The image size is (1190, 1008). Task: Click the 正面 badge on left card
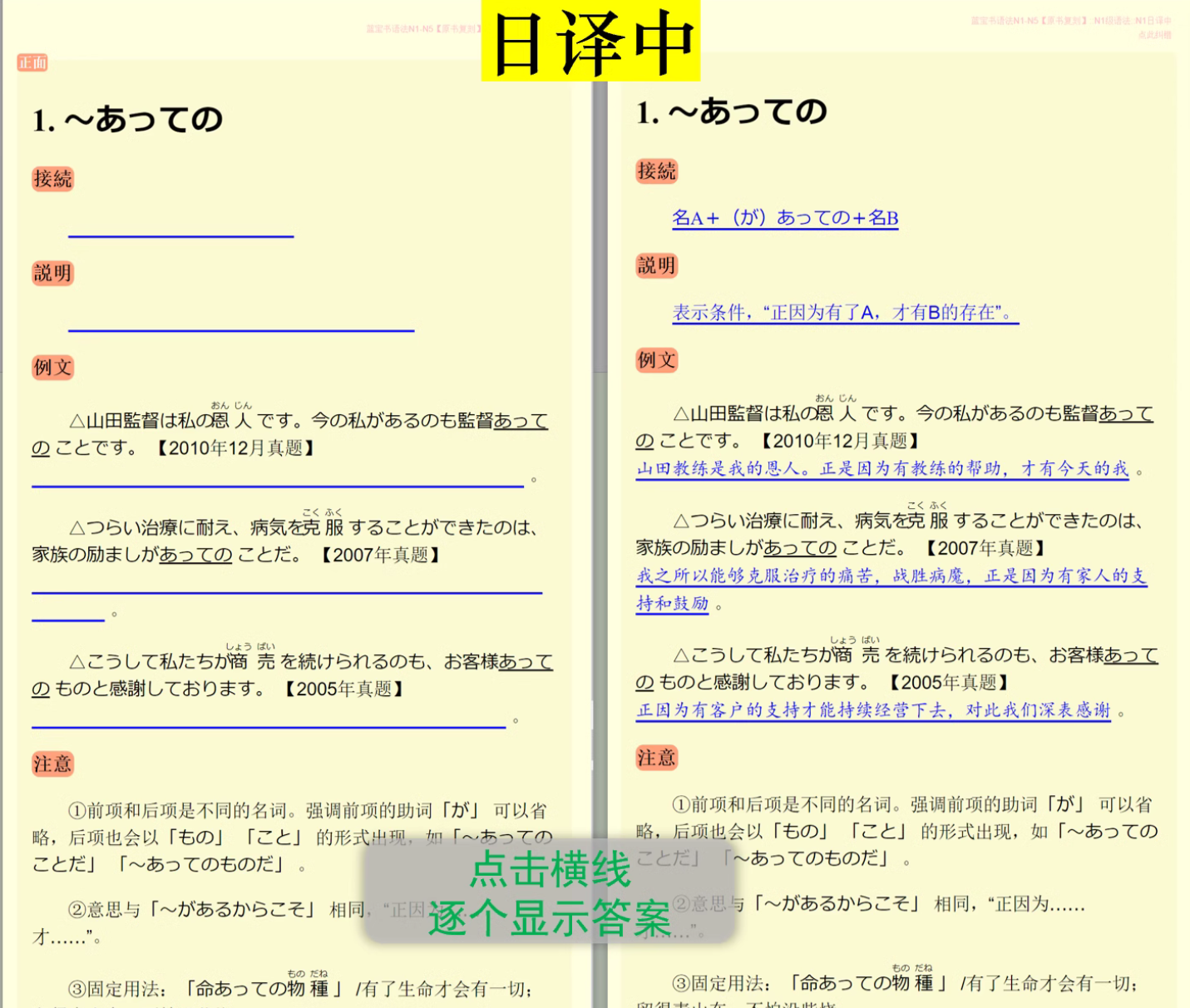(32, 62)
